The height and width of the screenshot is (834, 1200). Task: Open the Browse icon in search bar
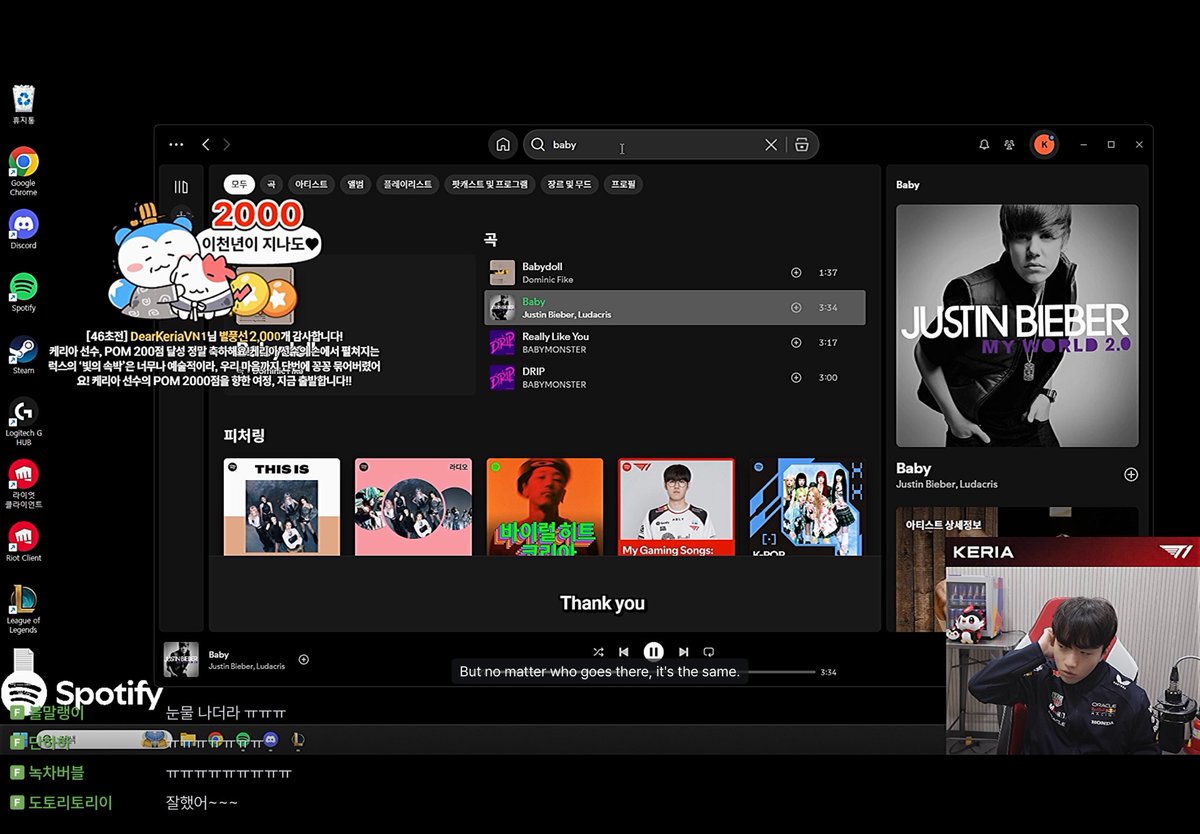tap(801, 145)
